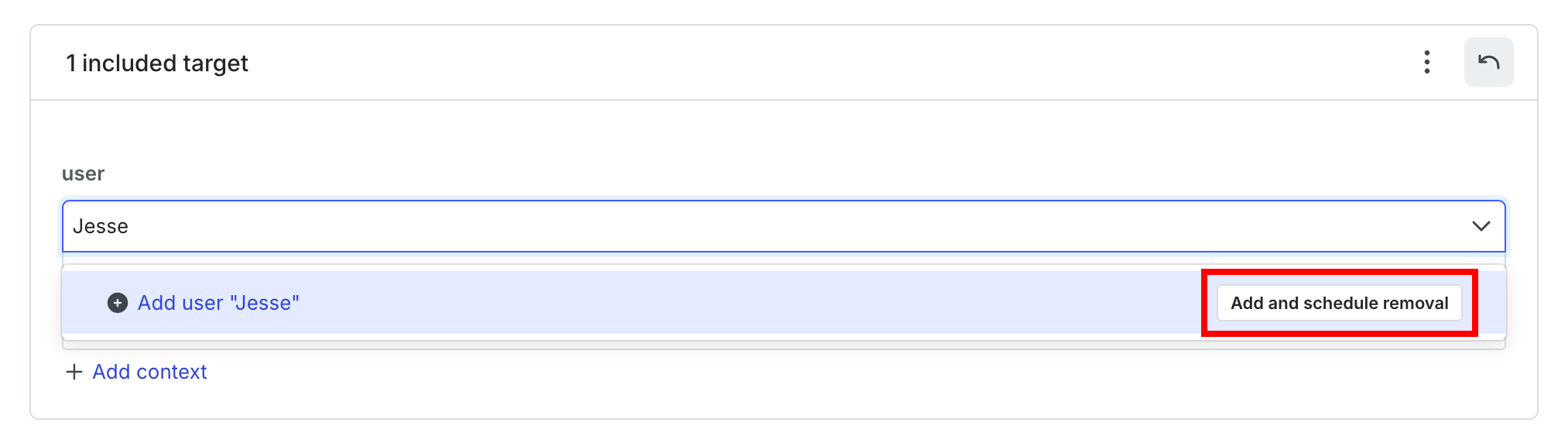Image resolution: width=1568 pixels, height=443 pixels.
Task: Click the "user" field label
Action: [x=83, y=173]
